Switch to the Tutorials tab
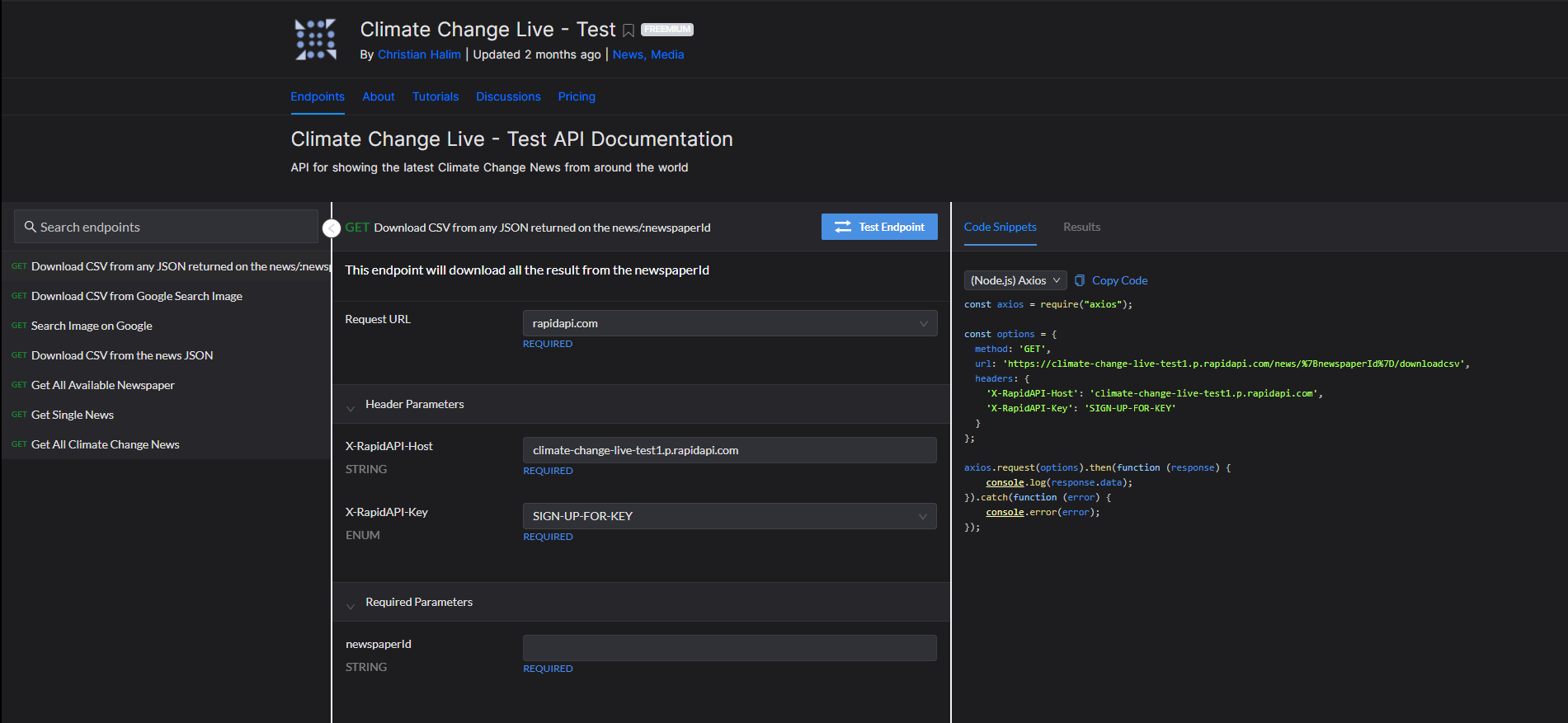The image size is (1568, 723). pos(436,96)
